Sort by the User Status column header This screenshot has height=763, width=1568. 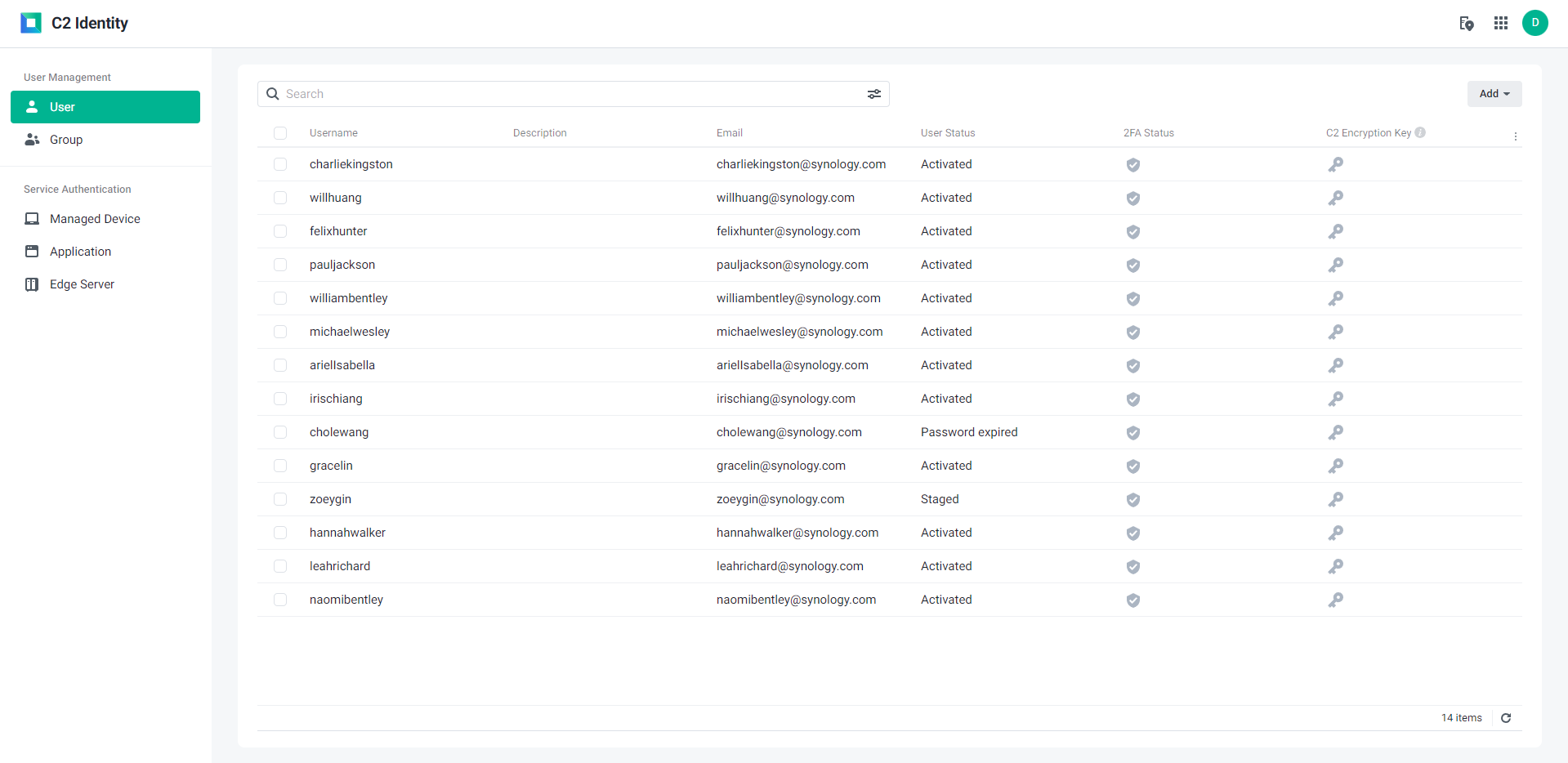pos(948,133)
